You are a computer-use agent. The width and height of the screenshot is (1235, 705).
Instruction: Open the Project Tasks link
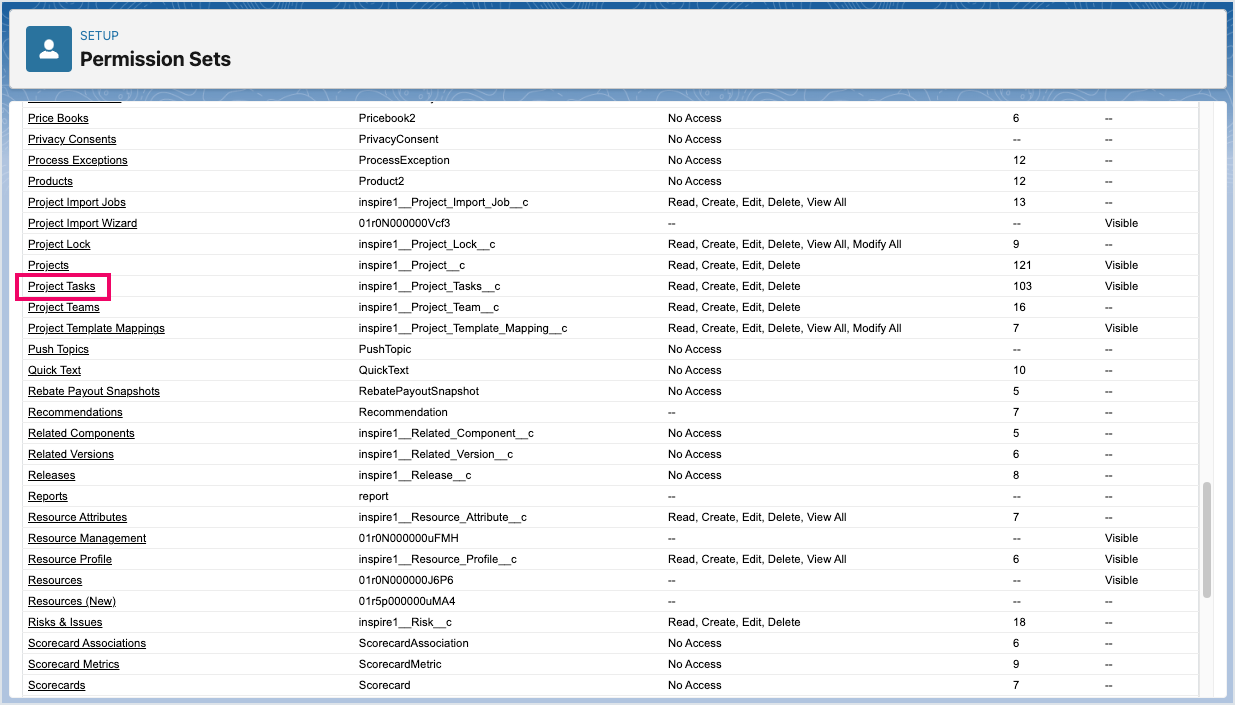[62, 287]
